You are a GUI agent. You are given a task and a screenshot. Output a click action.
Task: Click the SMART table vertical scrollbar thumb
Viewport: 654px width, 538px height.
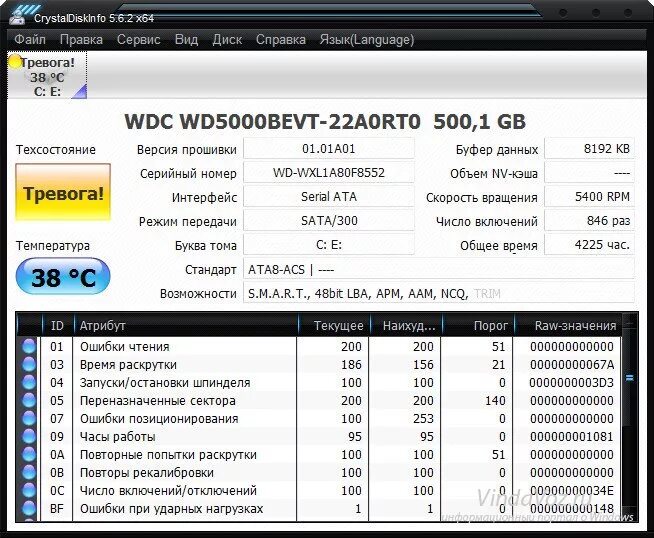point(629,378)
